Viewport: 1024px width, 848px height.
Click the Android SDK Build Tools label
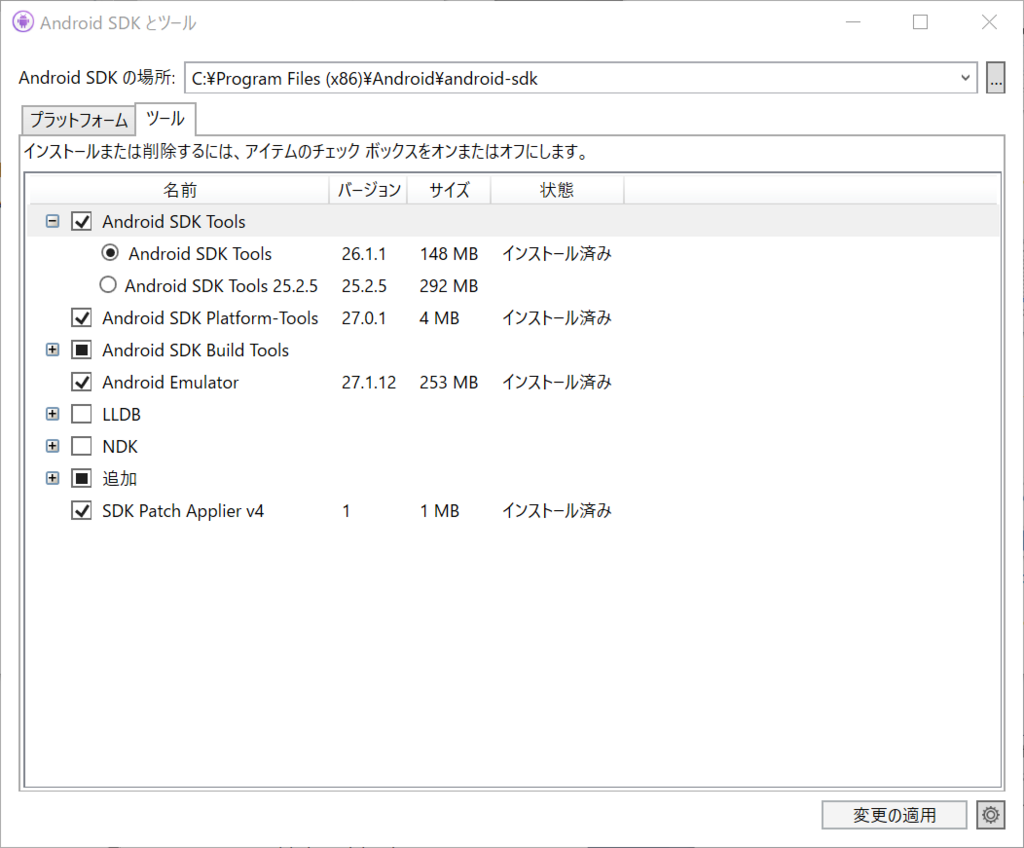[195, 350]
